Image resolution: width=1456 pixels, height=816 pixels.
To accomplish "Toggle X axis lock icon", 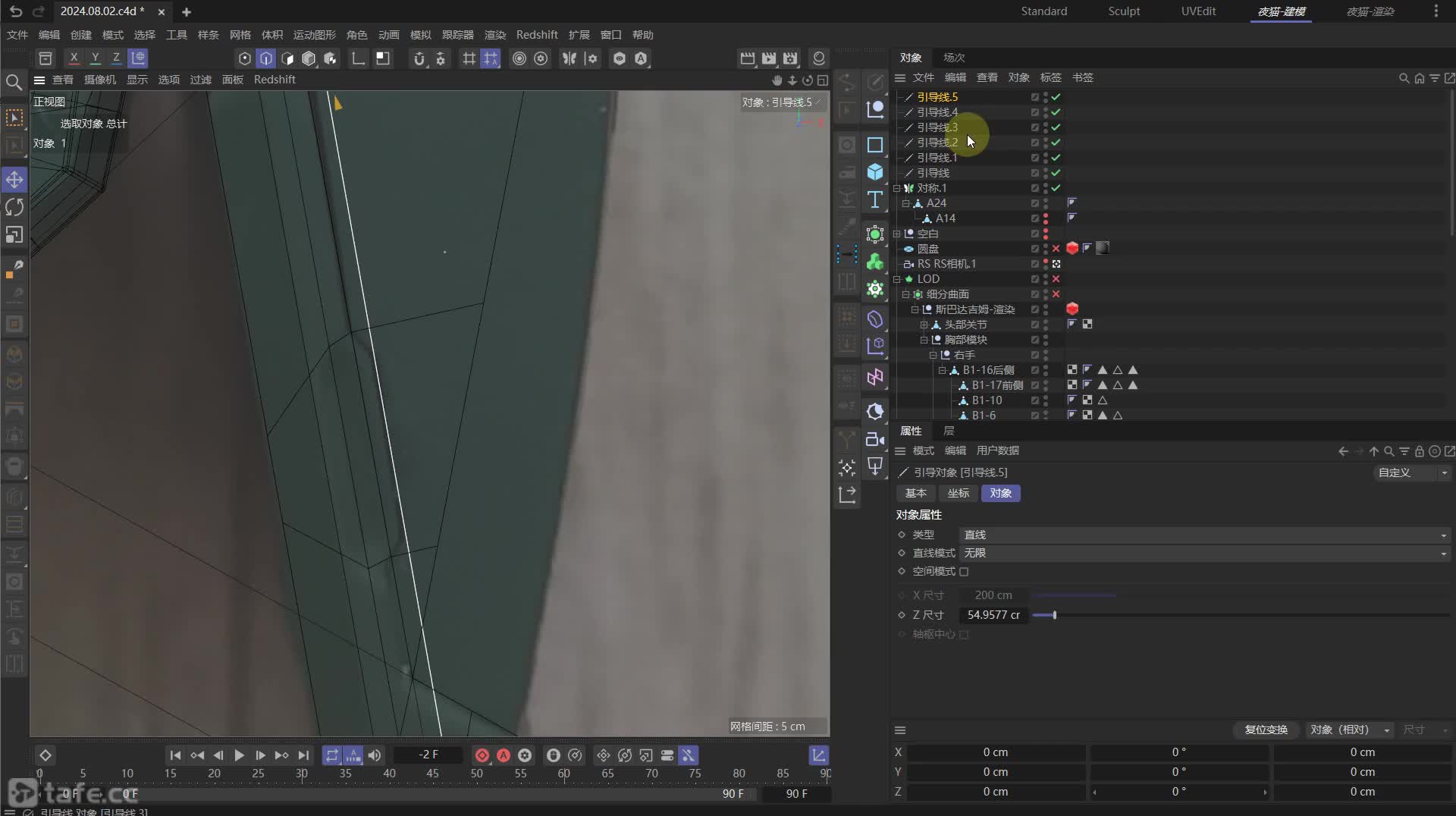I will click(x=74, y=58).
